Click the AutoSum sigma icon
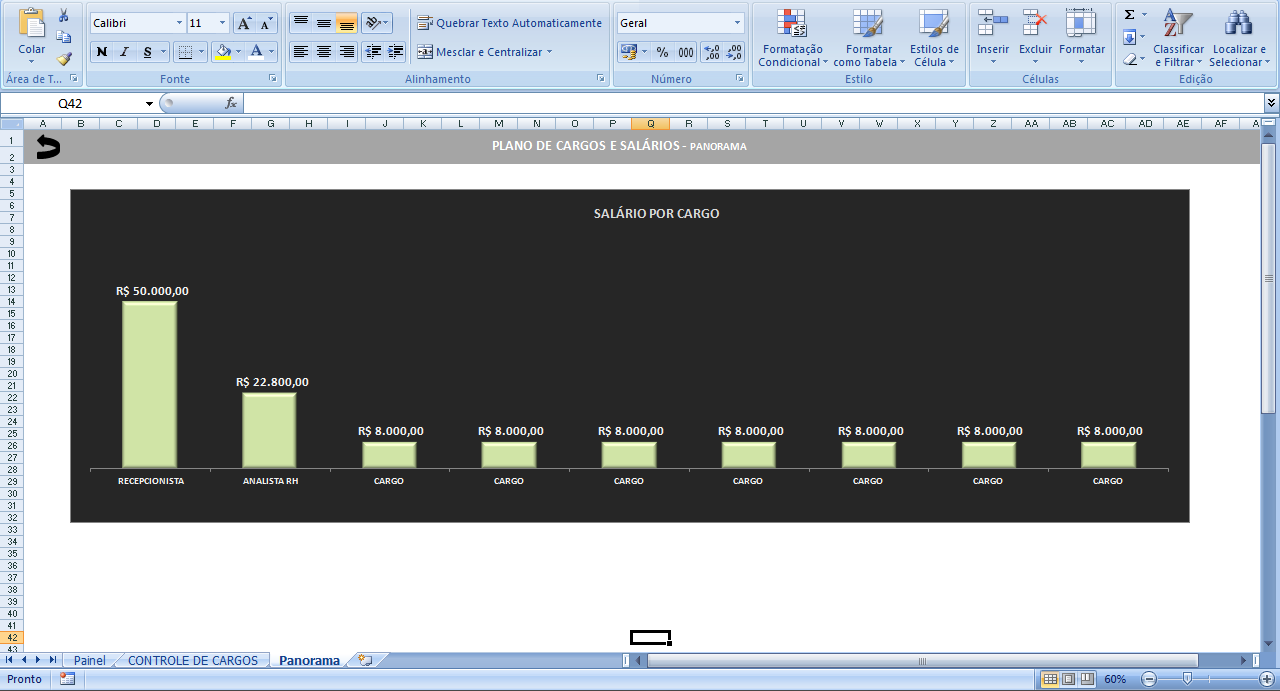Viewport: 1280px width, 691px height. [1129, 15]
